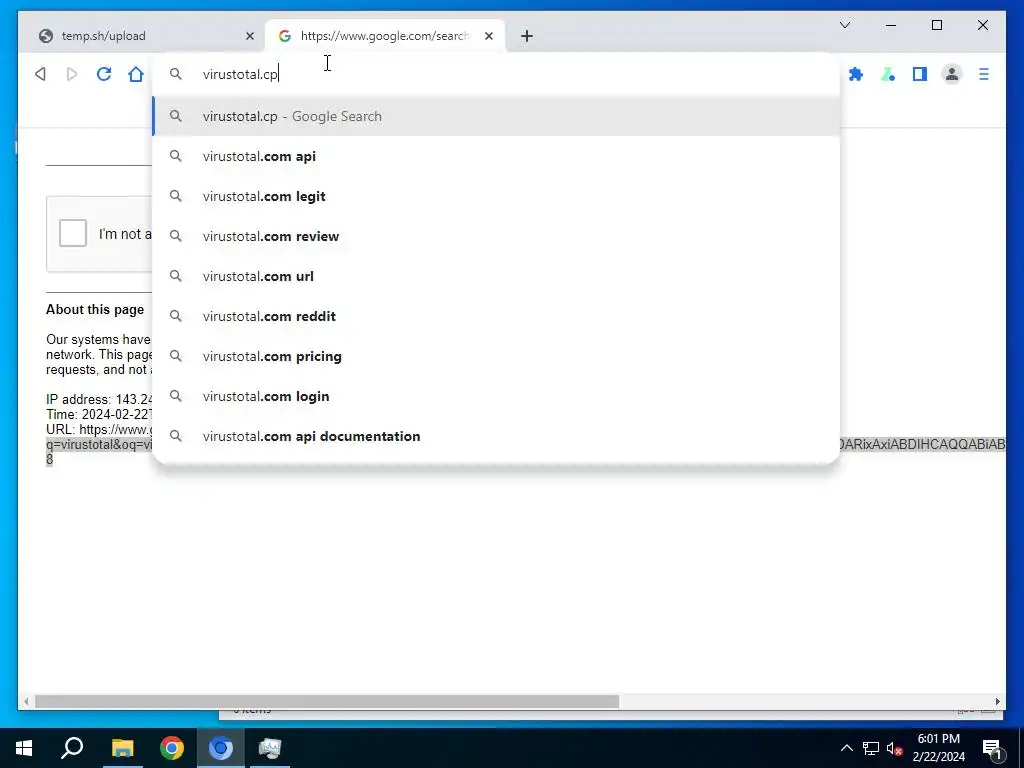Select the active Chromium taskbar icon
Screen dimensions: 1024x768
coord(221,748)
